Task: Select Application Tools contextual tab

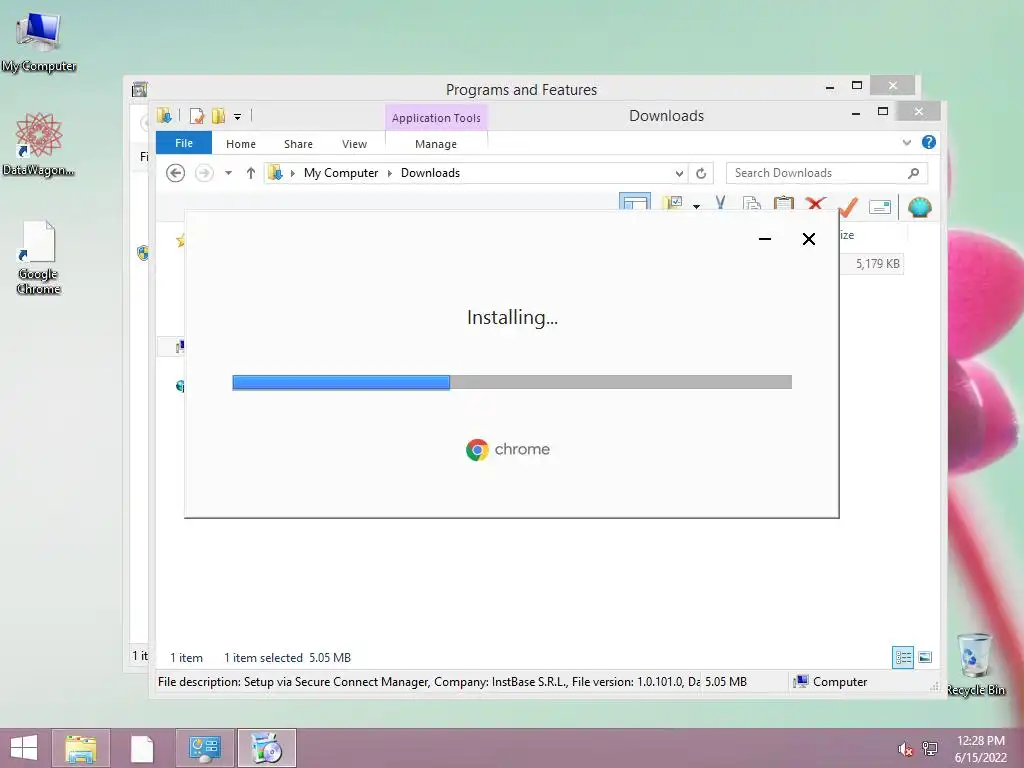Action: (x=436, y=118)
